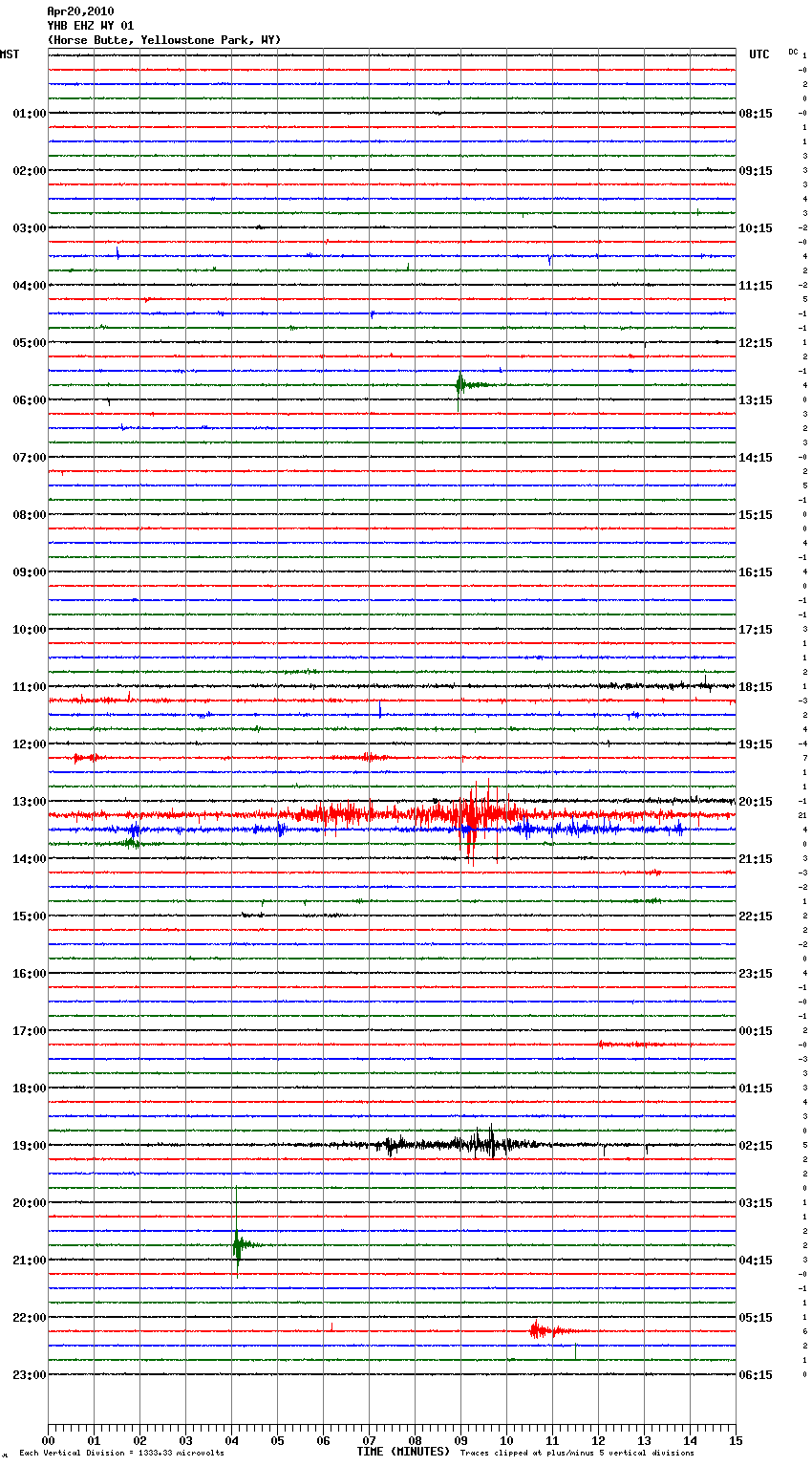Image resolution: width=812 pixels, height=1466 pixels.
Task: Click the date text "Apr20,2010"
Action: 80,11
